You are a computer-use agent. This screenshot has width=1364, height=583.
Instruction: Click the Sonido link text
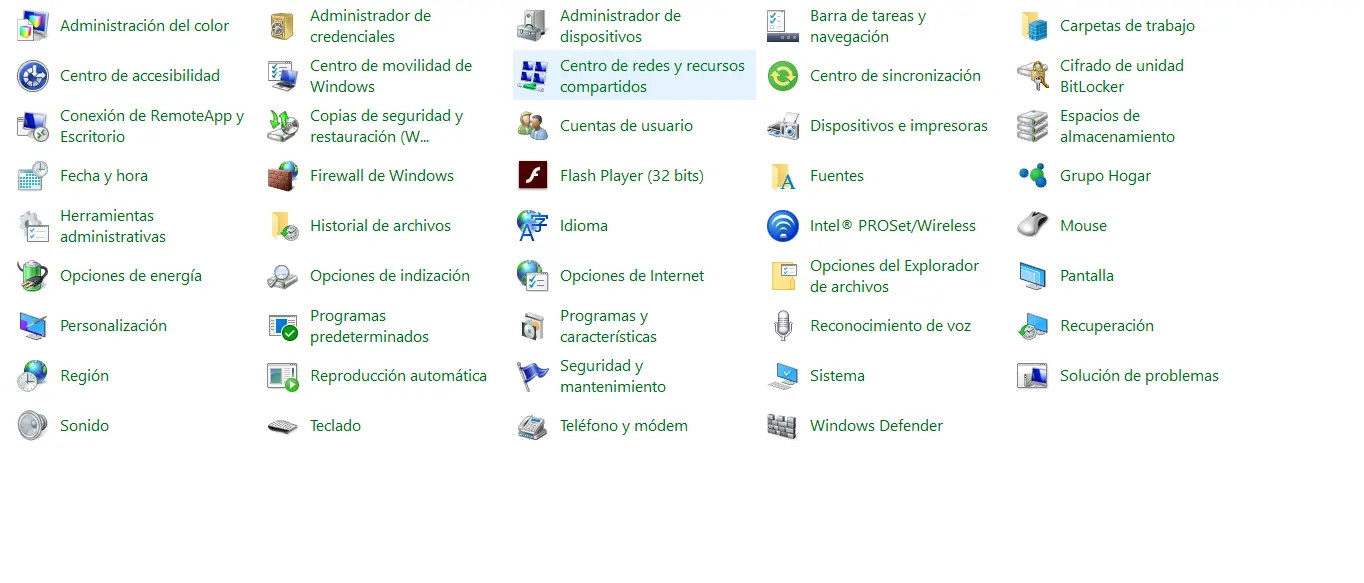[84, 426]
